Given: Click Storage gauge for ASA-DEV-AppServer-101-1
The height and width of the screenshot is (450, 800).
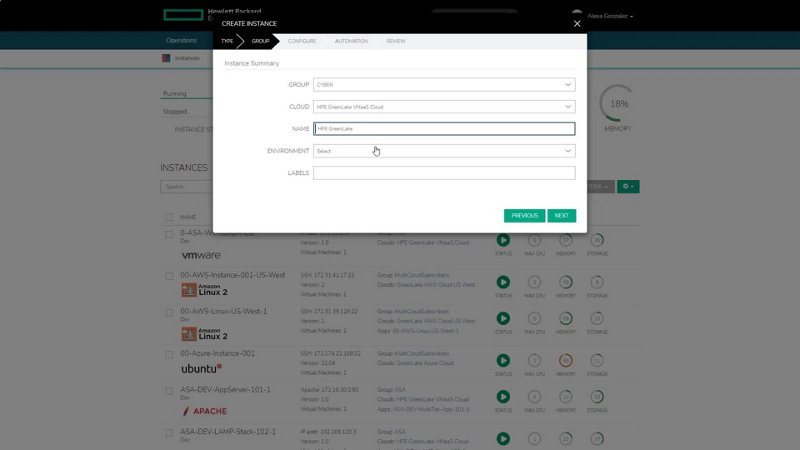Looking at the screenshot, I should (x=597, y=396).
